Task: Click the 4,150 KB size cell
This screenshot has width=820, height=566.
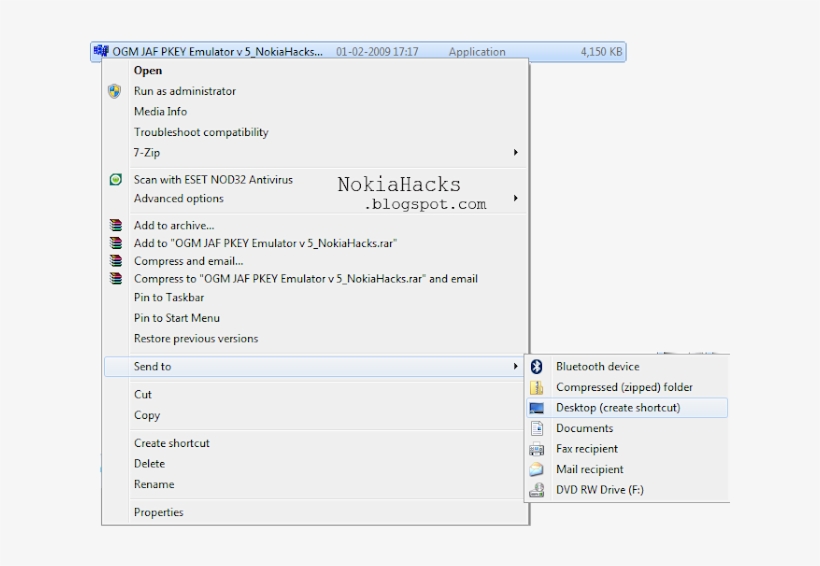Action: (x=601, y=51)
